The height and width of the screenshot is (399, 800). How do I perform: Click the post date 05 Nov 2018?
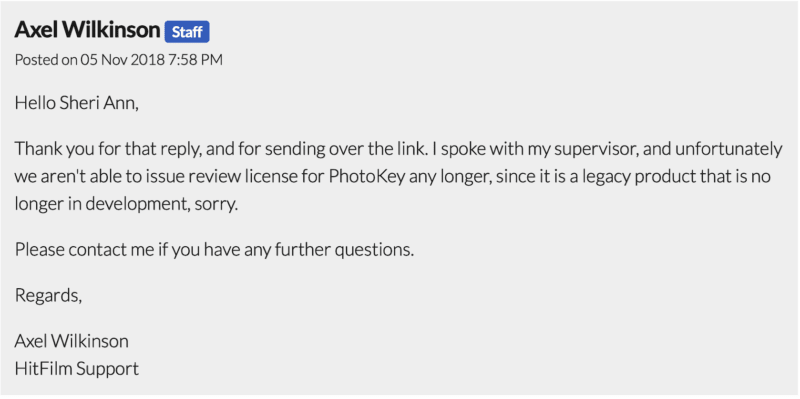[x=122, y=60]
